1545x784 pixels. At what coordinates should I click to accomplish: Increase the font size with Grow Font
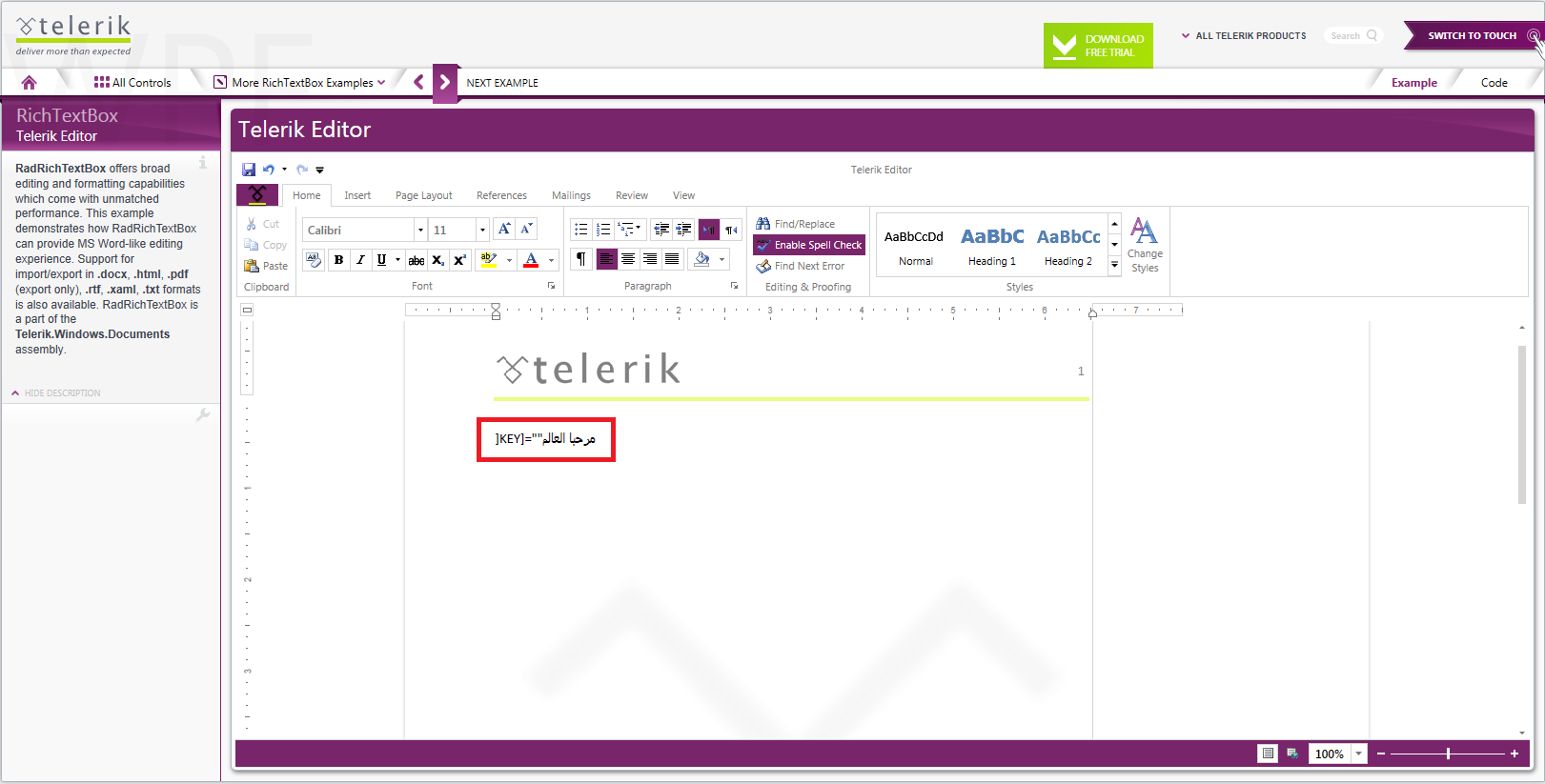coord(504,230)
